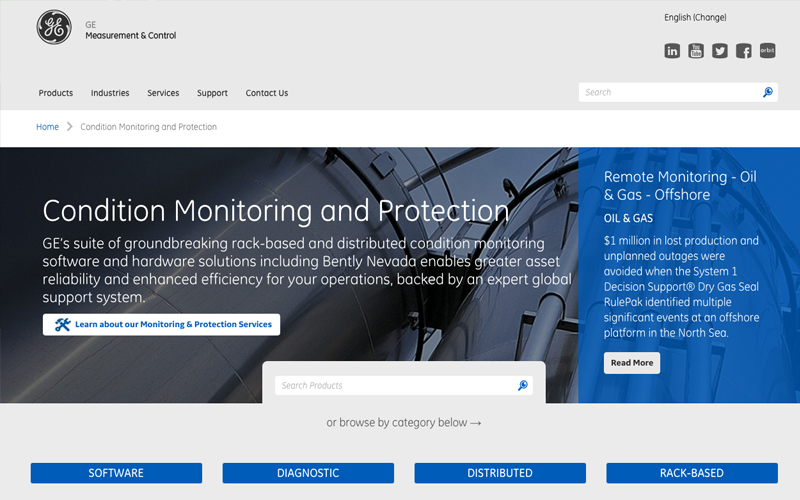Image resolution: width=800 pixels, height=500 pixels.
Task: Click the OIL & GAS label
Action: click(x=628, y=218)
